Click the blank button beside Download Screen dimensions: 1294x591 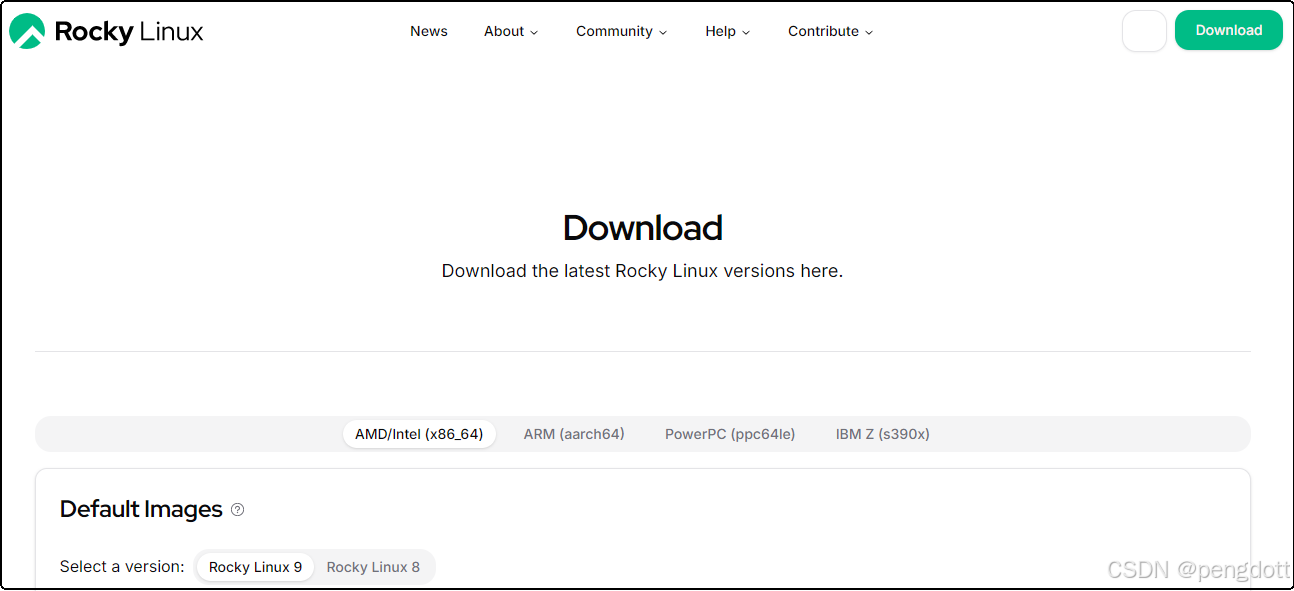[1144, 31]
